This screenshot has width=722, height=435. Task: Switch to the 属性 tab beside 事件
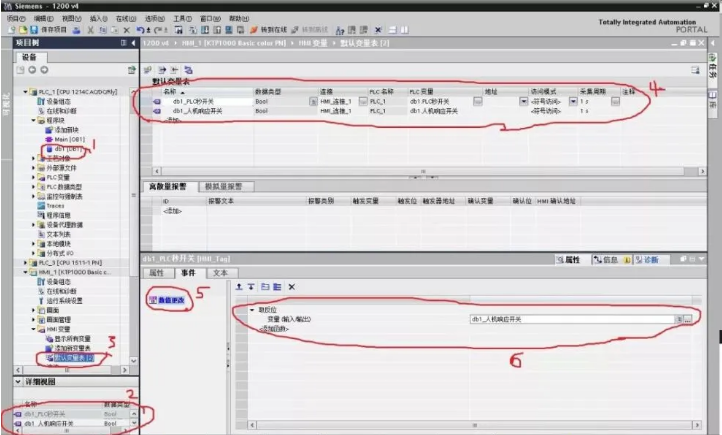156,272
